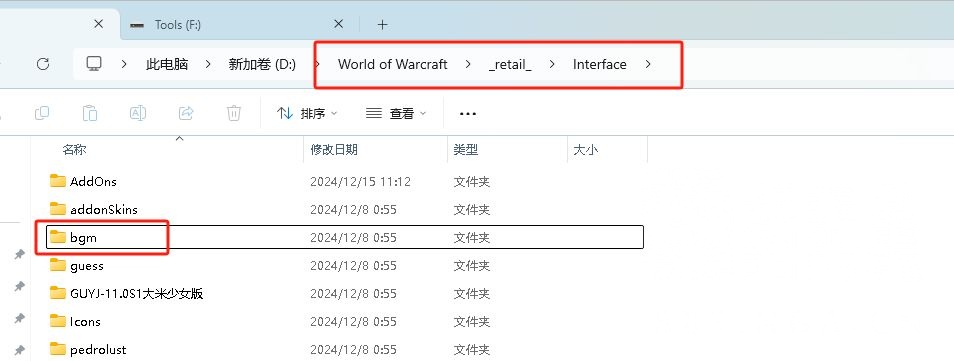Select the bgm folder name
The height and width of the screenshot is (361, 954).
point(83,238)
